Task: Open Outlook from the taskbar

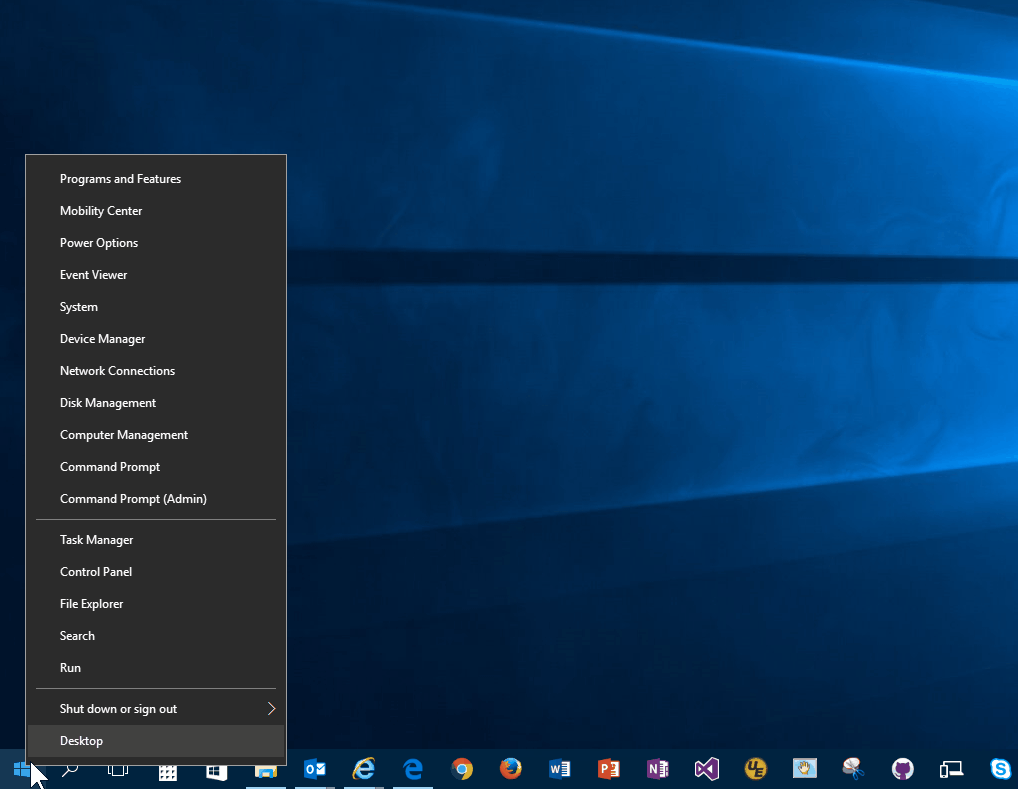Action: click(314, 770)
